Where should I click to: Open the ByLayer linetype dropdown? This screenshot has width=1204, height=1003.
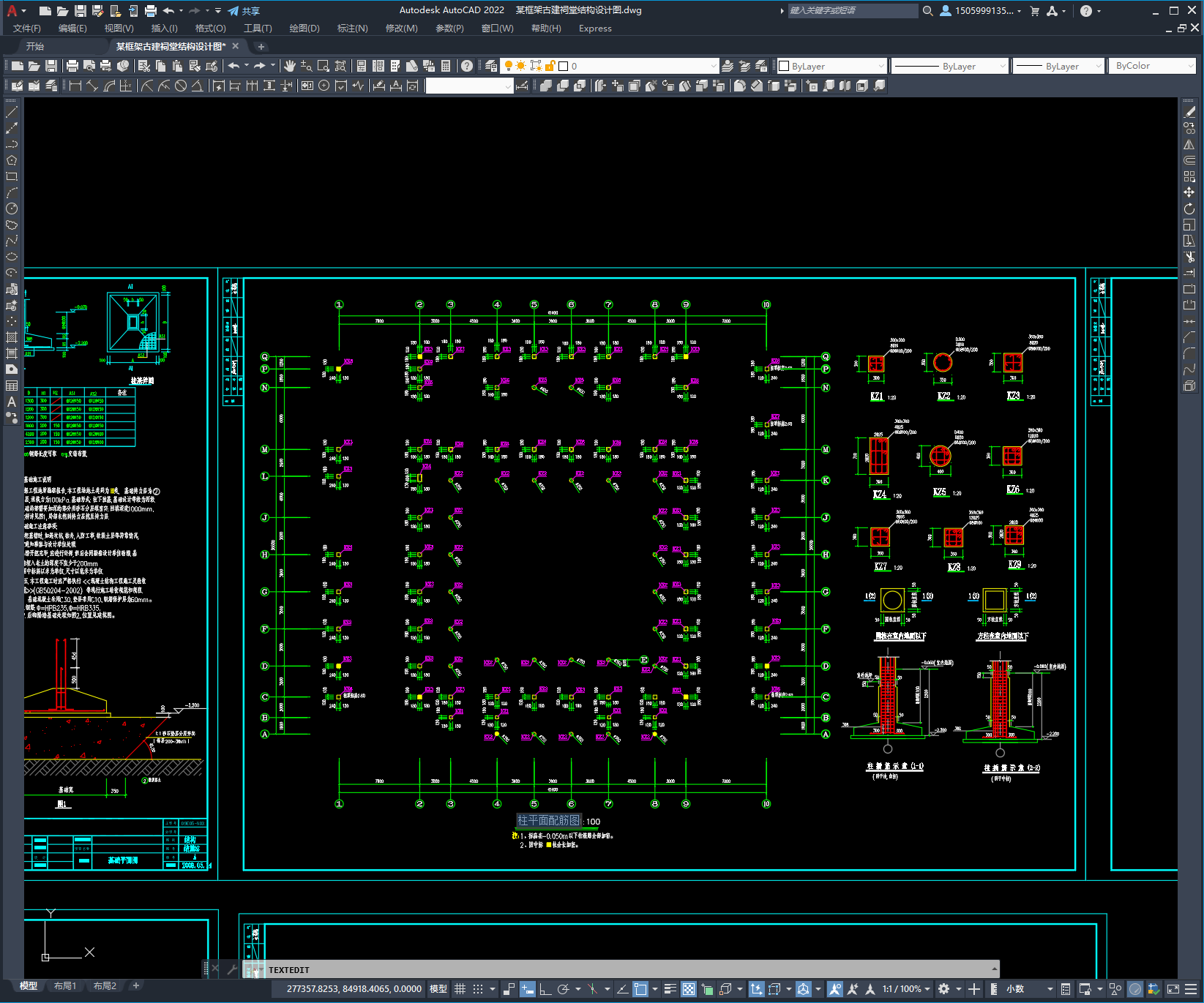(x=950, y=66)
